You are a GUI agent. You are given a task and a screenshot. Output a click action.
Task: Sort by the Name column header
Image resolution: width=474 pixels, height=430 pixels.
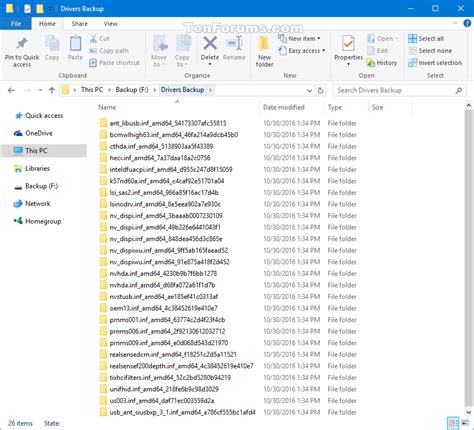[x=178, y=107]
